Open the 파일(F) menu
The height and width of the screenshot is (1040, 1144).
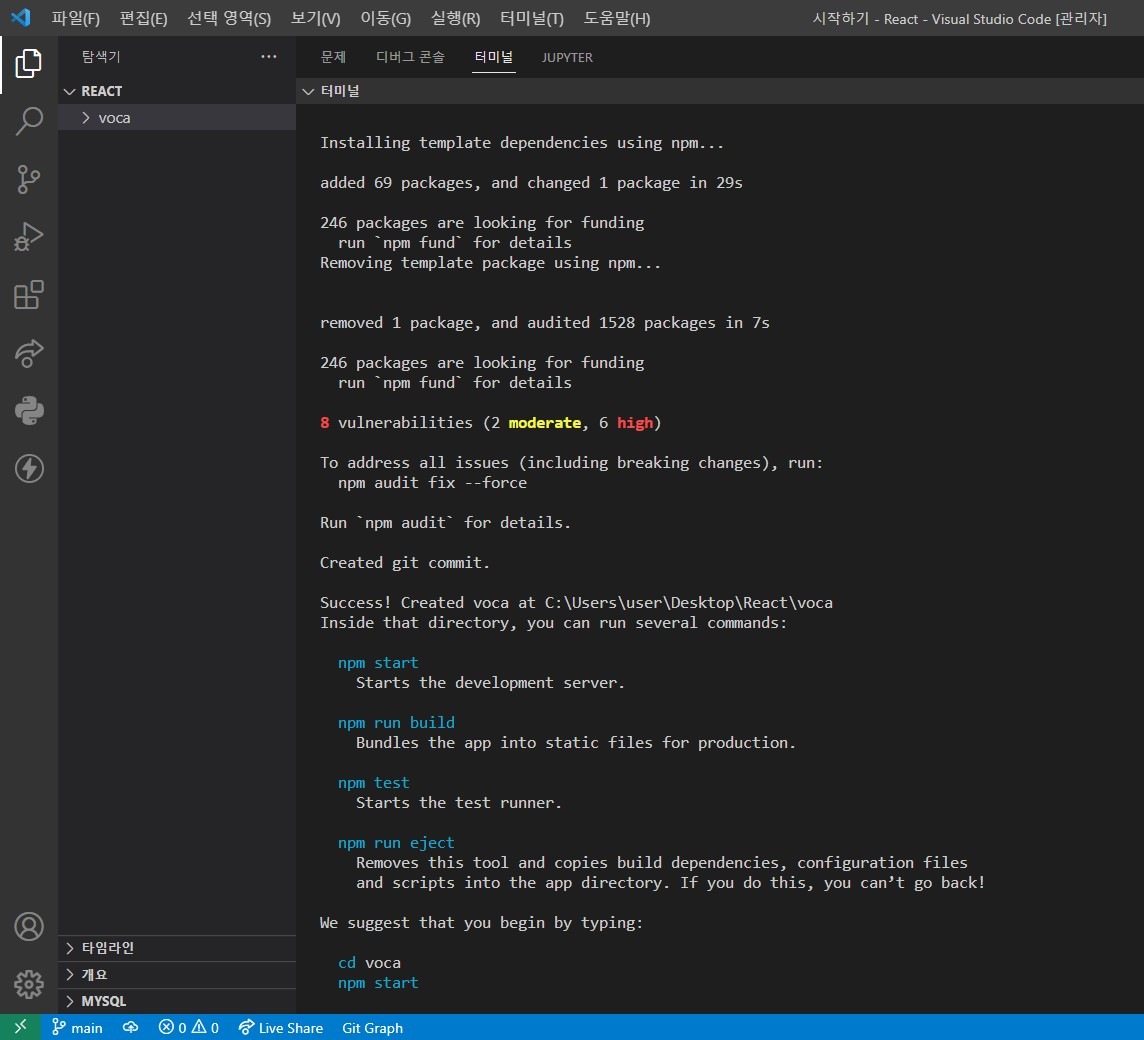pos(75,18)
